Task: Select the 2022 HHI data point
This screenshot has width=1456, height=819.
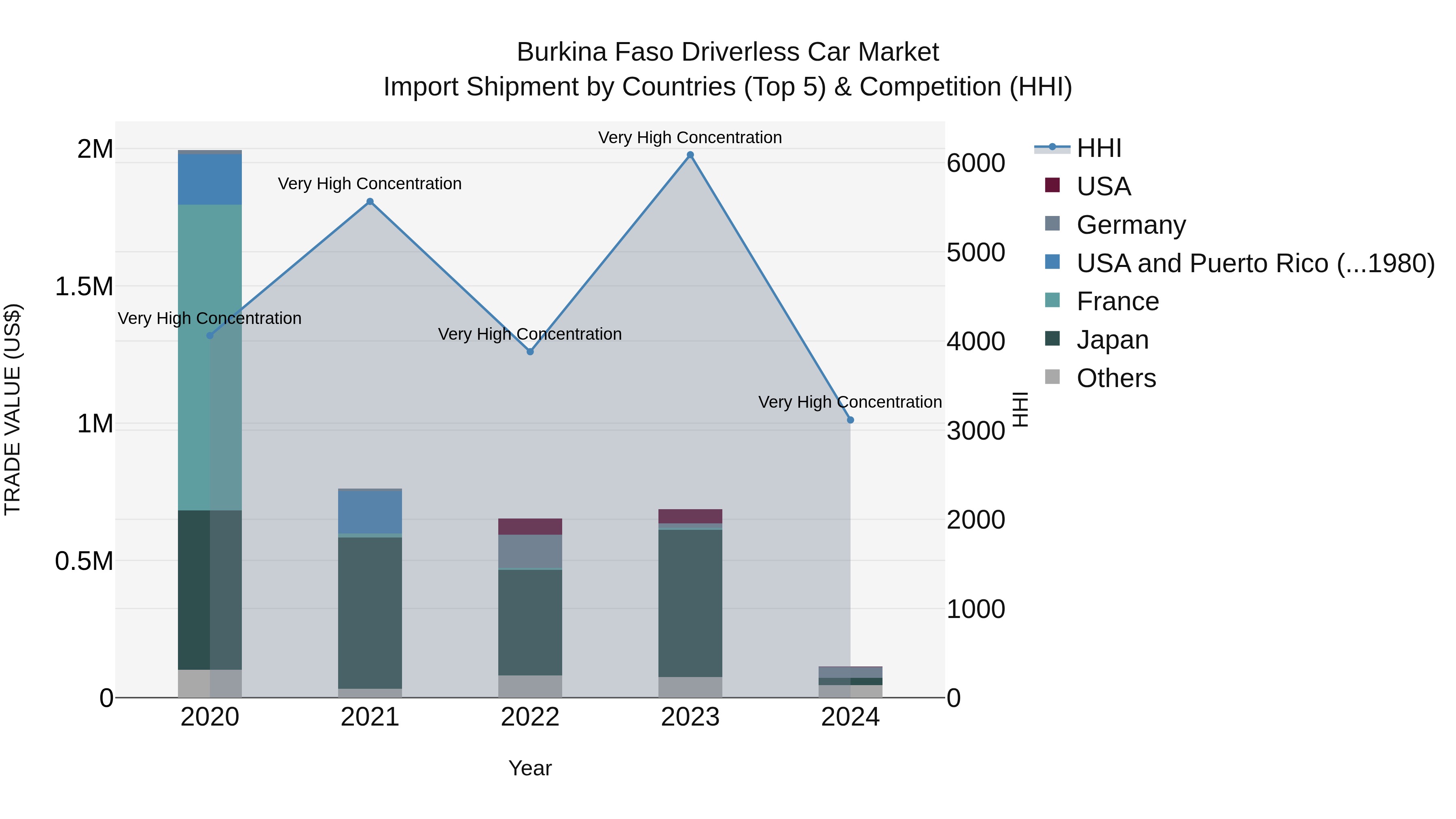Action: pyautogui.click(x=530, y=352)
